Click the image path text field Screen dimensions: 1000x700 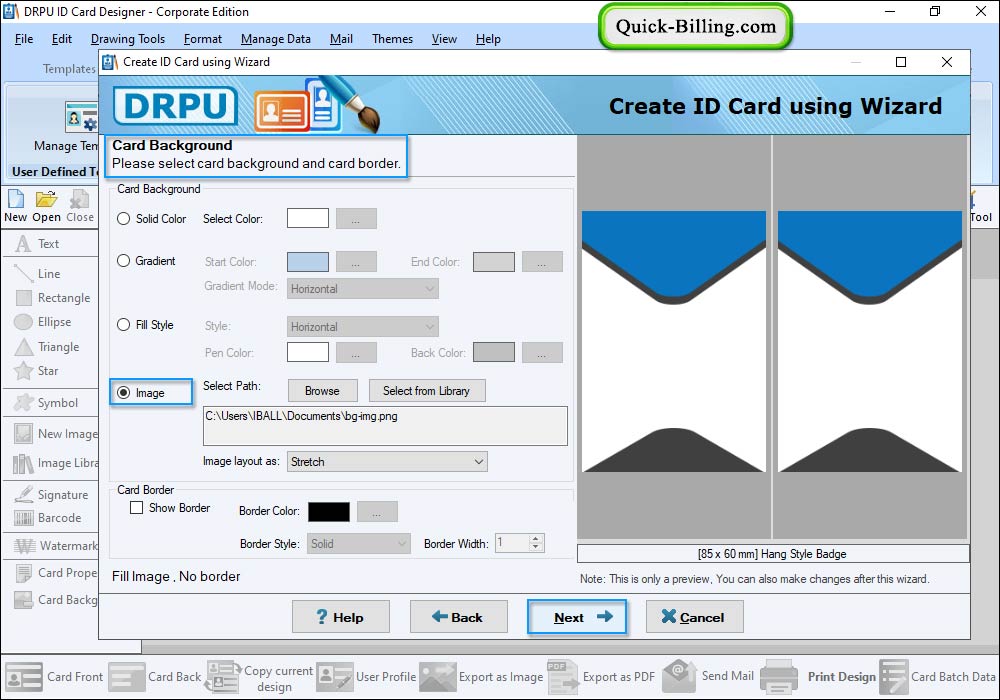pos(385,426)
